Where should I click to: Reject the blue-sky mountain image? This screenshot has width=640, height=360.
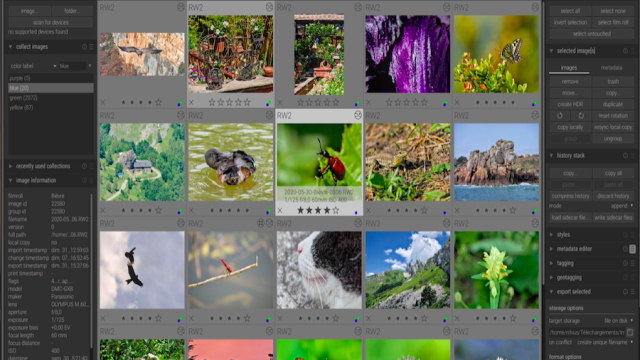(369, 318)
